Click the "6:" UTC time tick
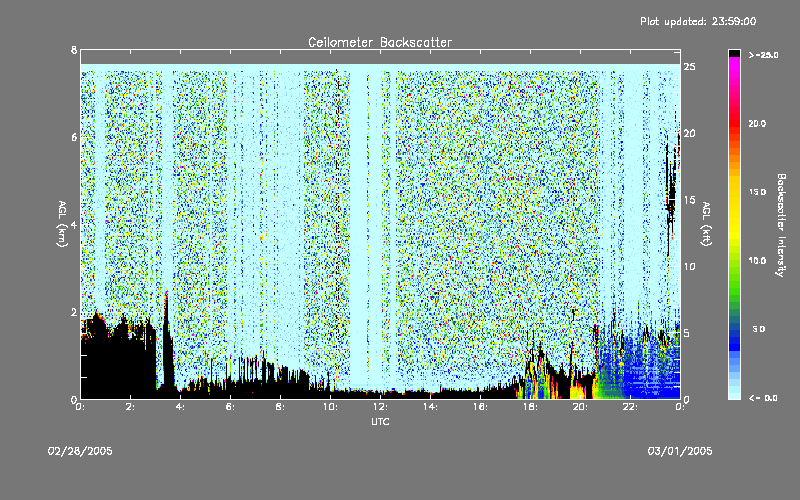 [231, 407]
